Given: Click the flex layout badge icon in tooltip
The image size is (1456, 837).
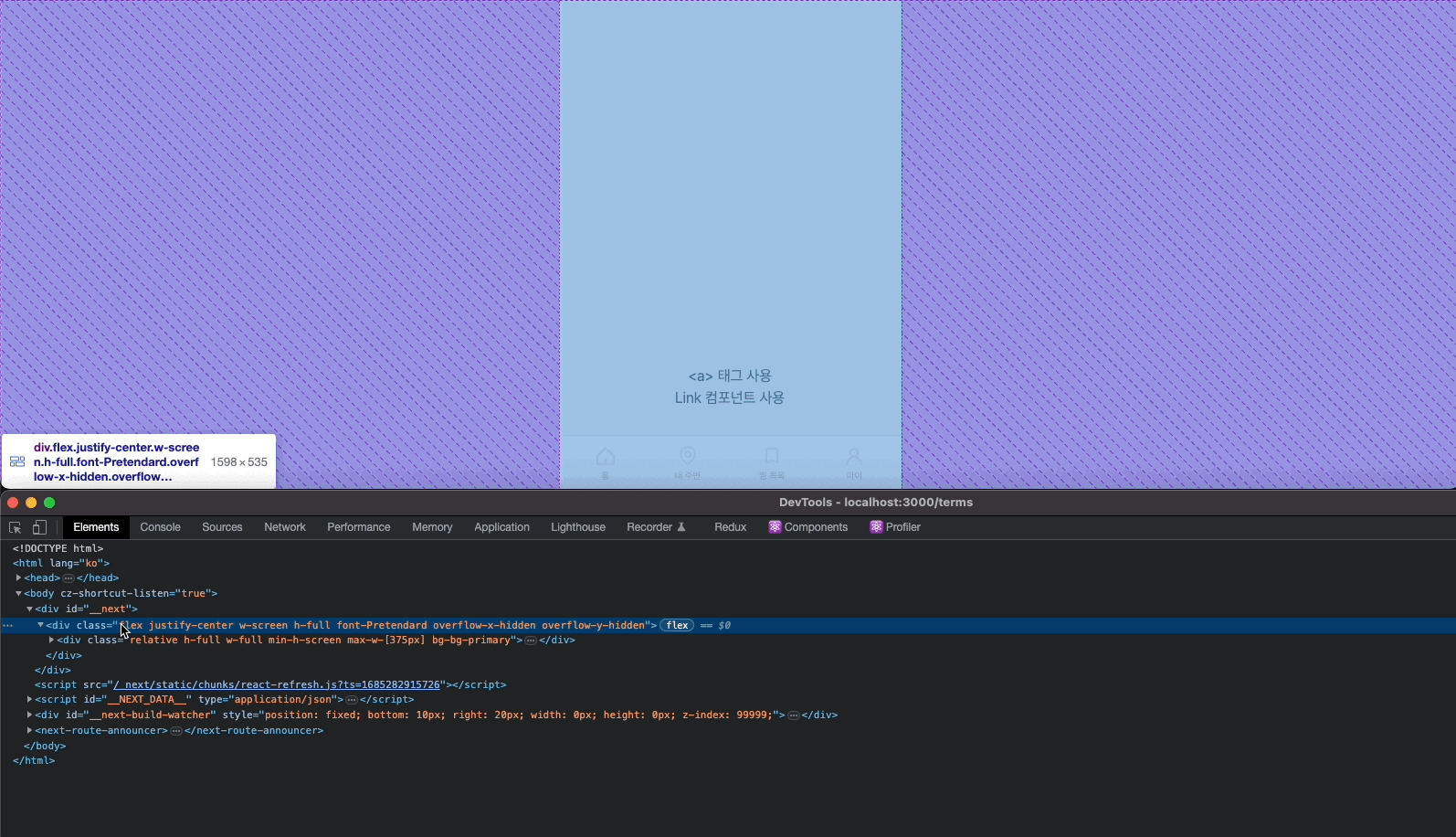Looking at the screenshot, I should point(17,461).
